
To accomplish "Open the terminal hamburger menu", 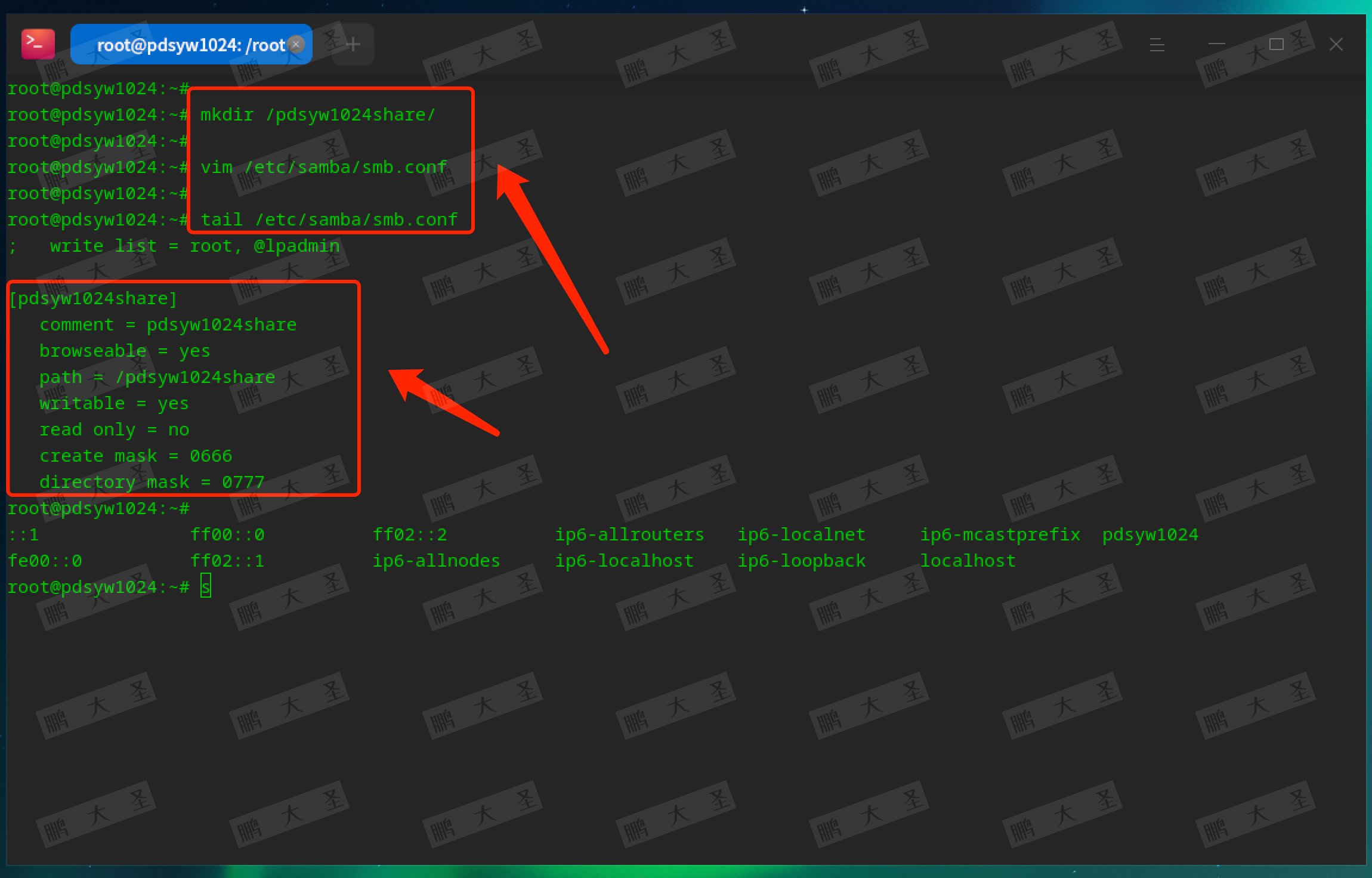I will pos(1157,44).
